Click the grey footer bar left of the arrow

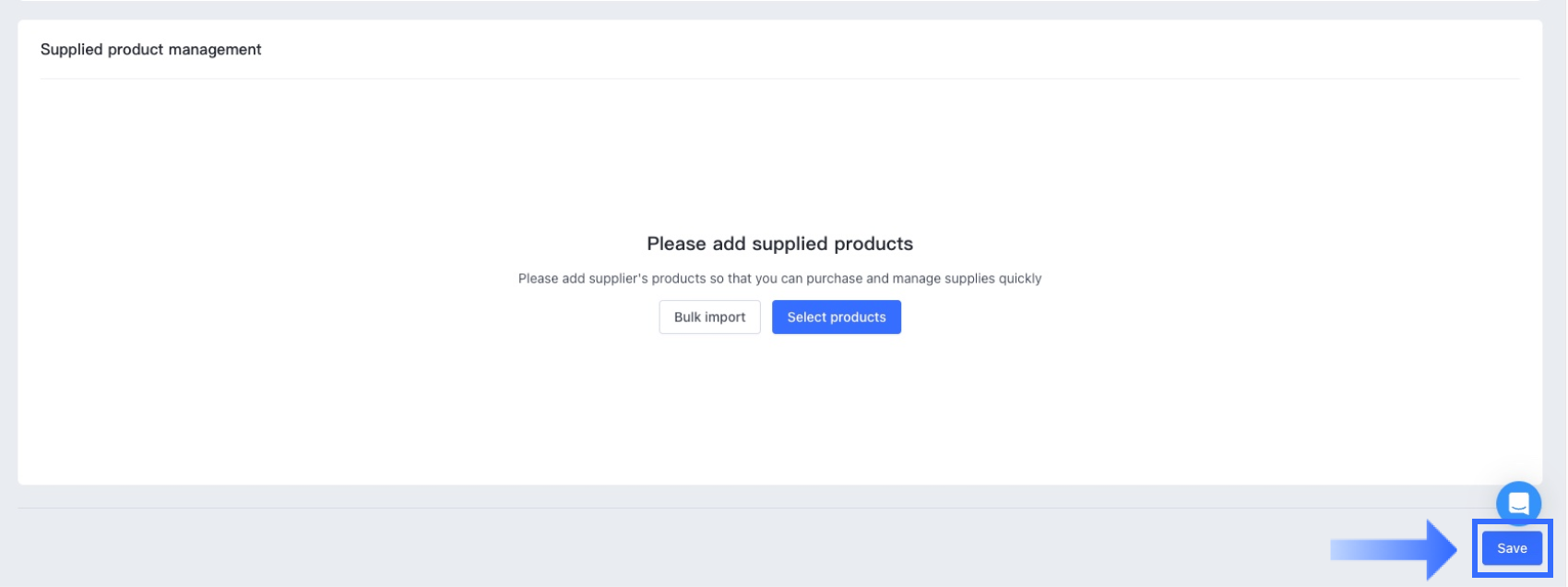(646, 549)
